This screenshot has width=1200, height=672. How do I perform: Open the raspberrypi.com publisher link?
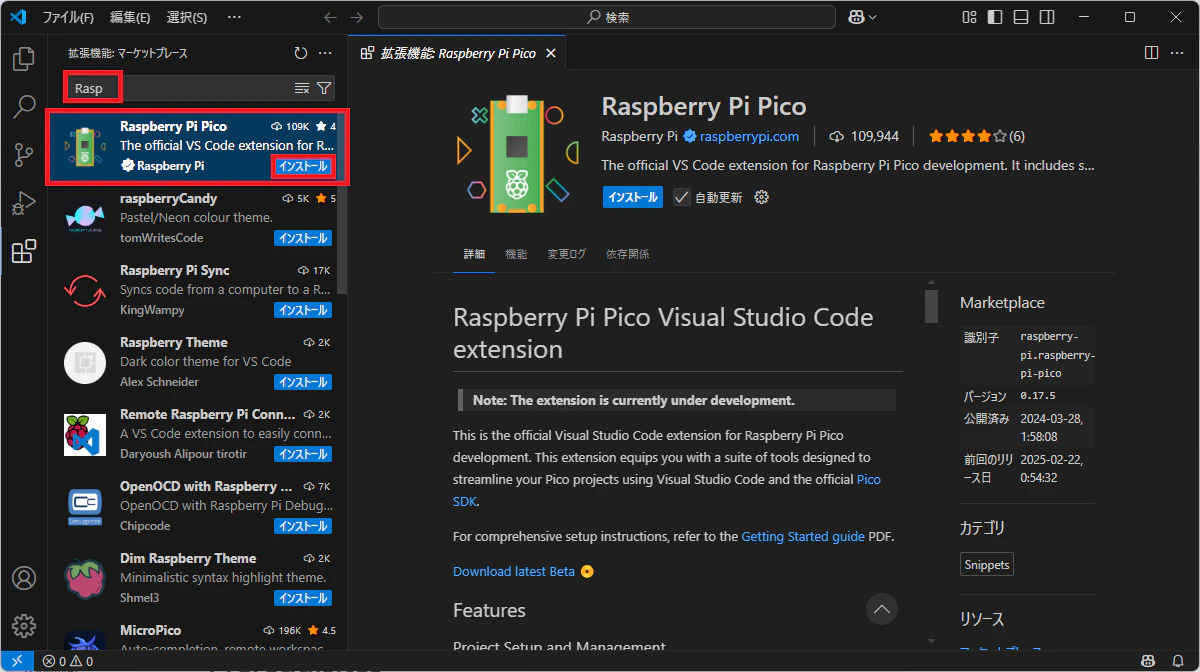[x=749, y=136]
